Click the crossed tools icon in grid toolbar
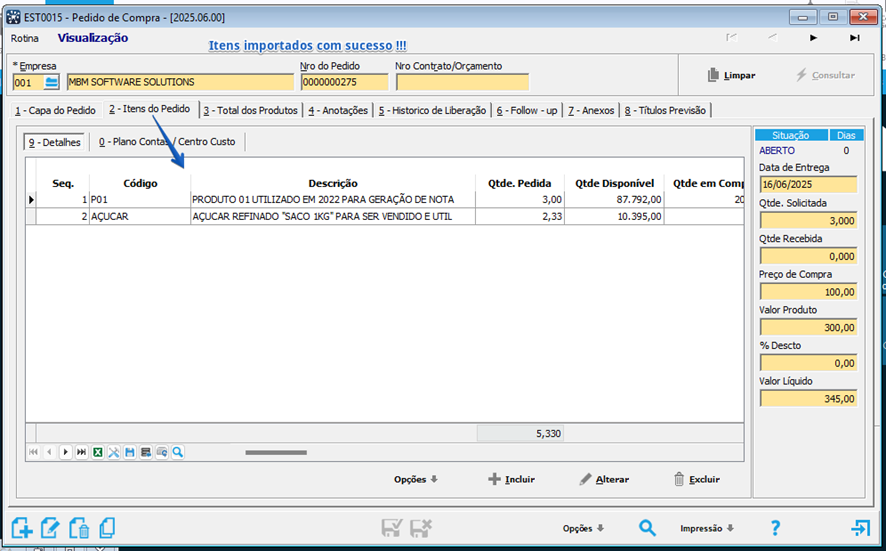 (114, 453)
